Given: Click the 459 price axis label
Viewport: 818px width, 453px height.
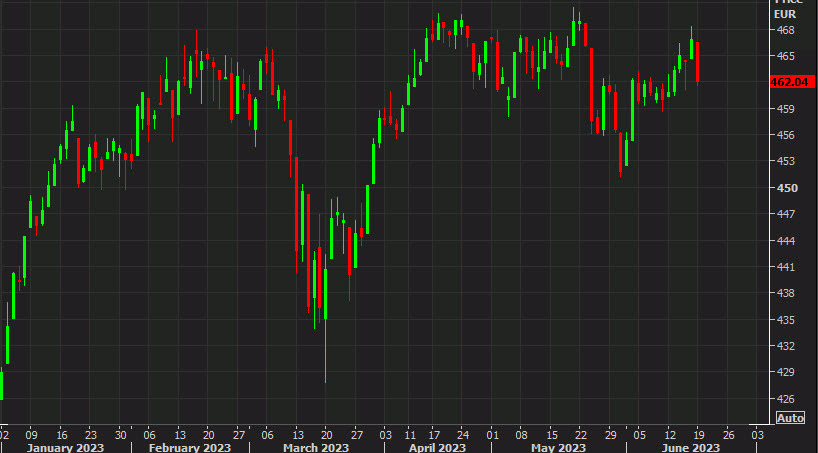Looking at the screenshot, I should [784, 109].
